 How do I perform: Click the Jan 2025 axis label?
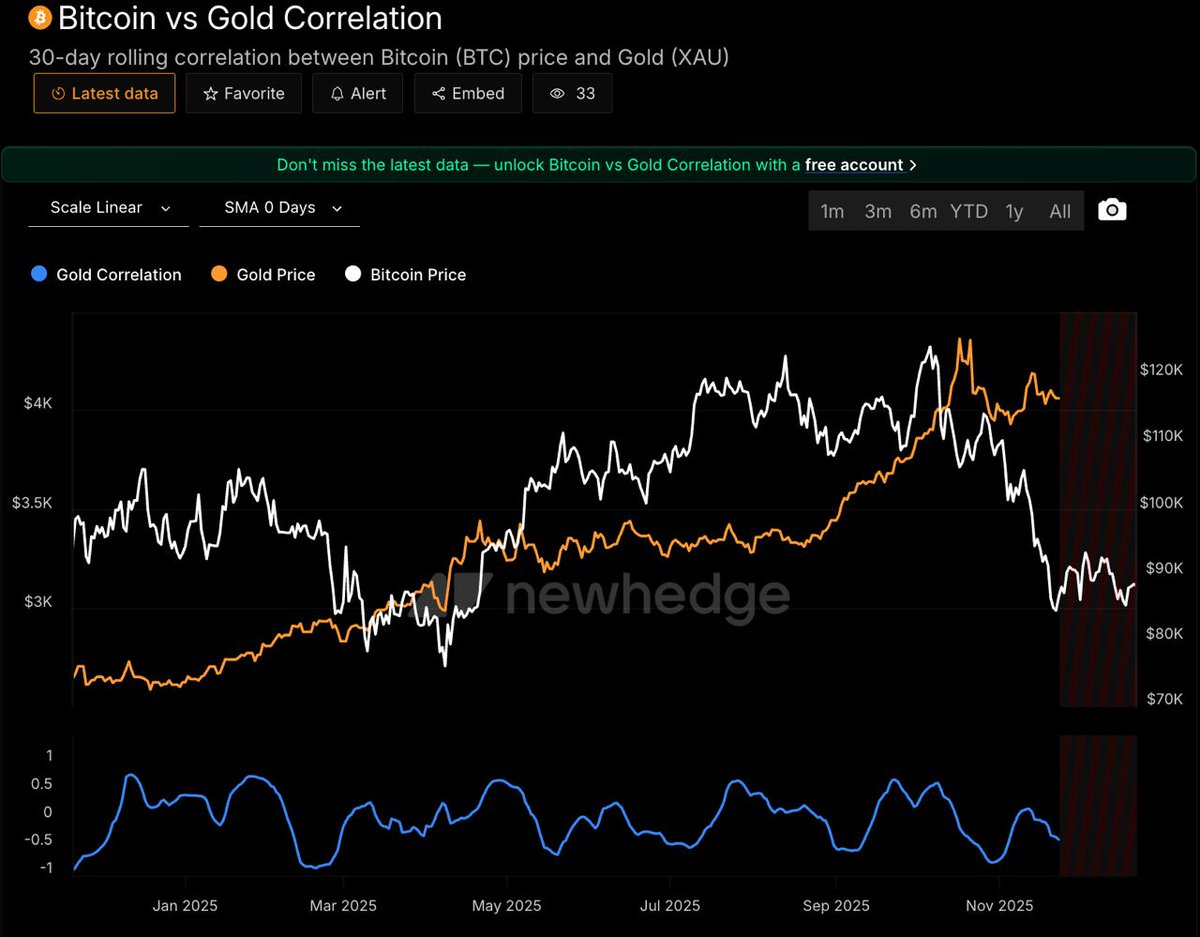click(x=185, y=906)
